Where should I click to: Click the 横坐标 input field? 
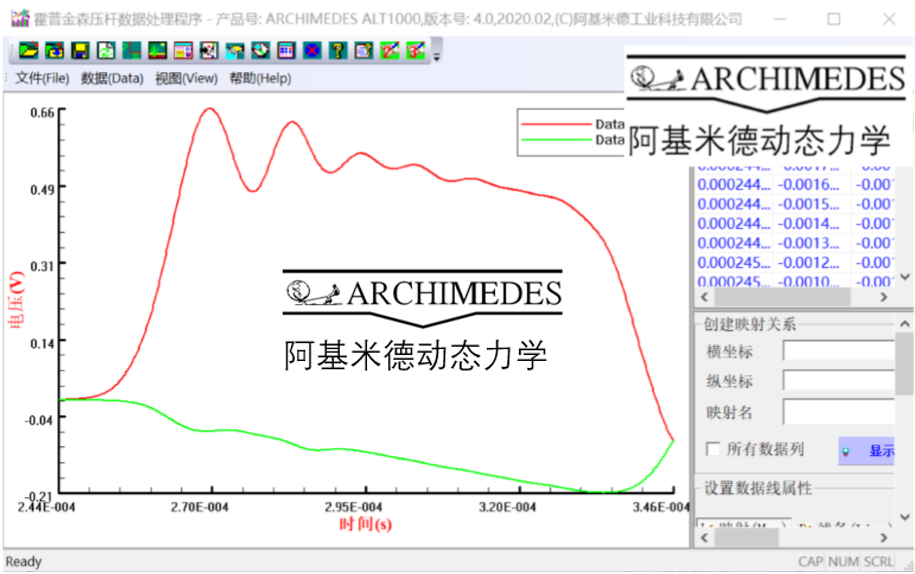pyautogui.click(x=839, y=351)
